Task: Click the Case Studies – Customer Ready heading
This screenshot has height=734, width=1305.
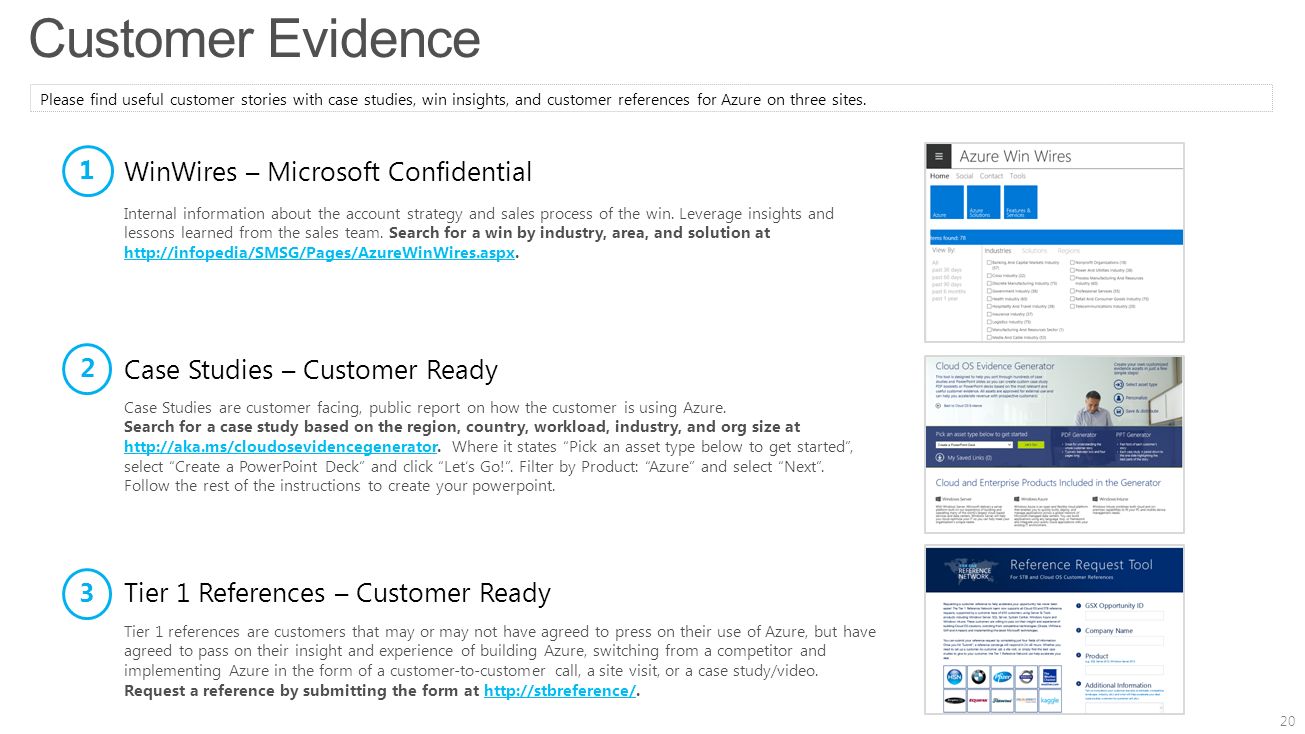Action: pyautogui.click(x=311, y=370)
